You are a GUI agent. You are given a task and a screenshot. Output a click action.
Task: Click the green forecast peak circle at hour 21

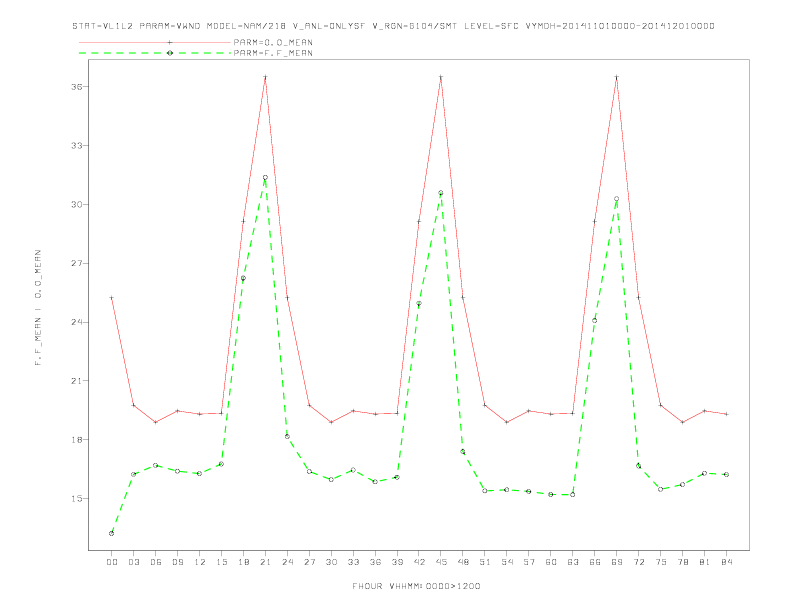point(265,178)
